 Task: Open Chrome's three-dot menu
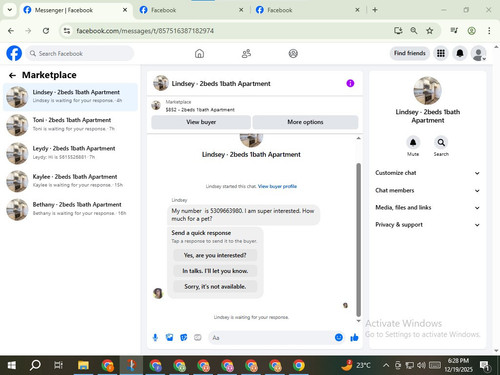[489, 31]
